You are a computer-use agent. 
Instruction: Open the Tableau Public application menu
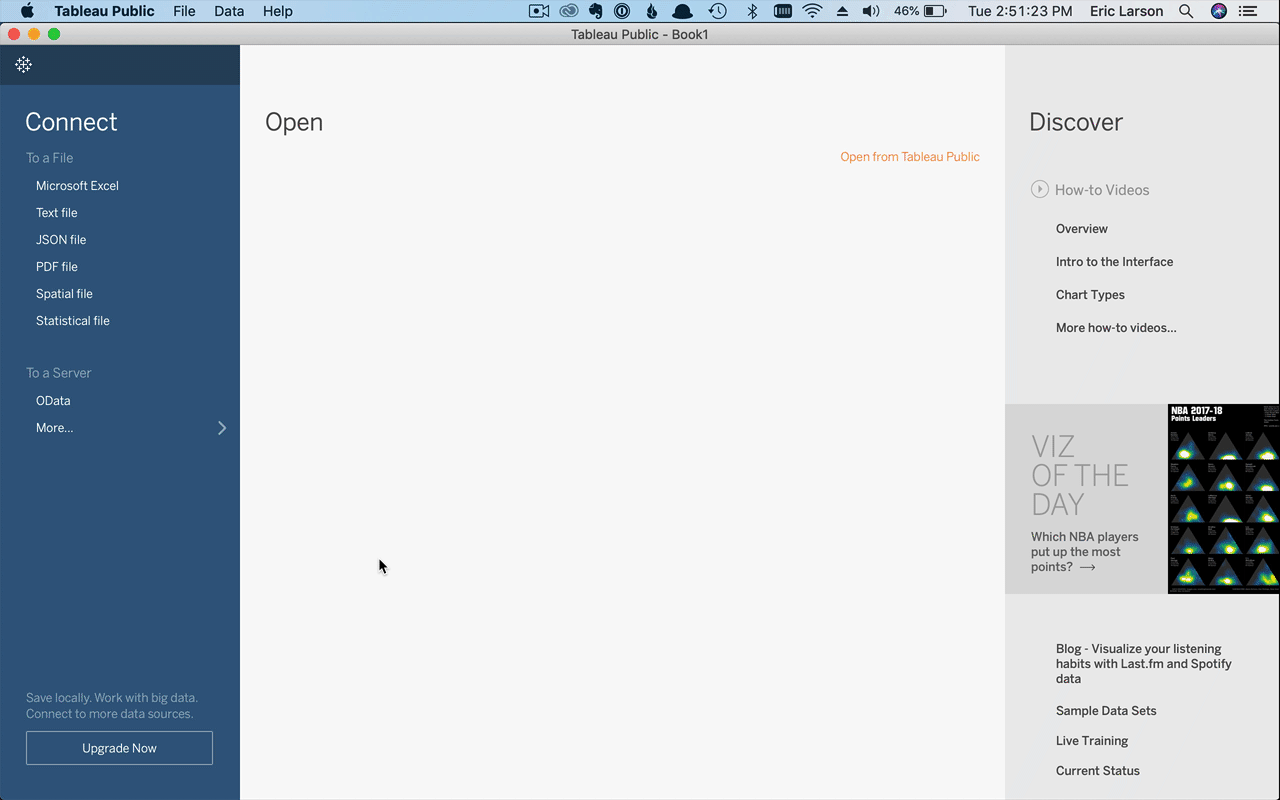(x=104, y=11)
